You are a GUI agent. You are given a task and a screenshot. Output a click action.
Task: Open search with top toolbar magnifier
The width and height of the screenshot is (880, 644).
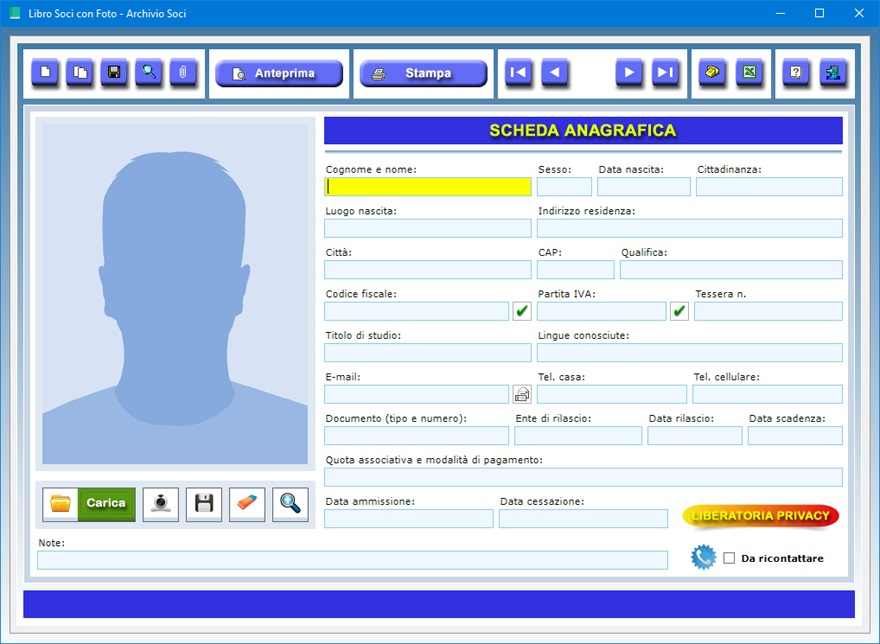click(x=149, y=73)
